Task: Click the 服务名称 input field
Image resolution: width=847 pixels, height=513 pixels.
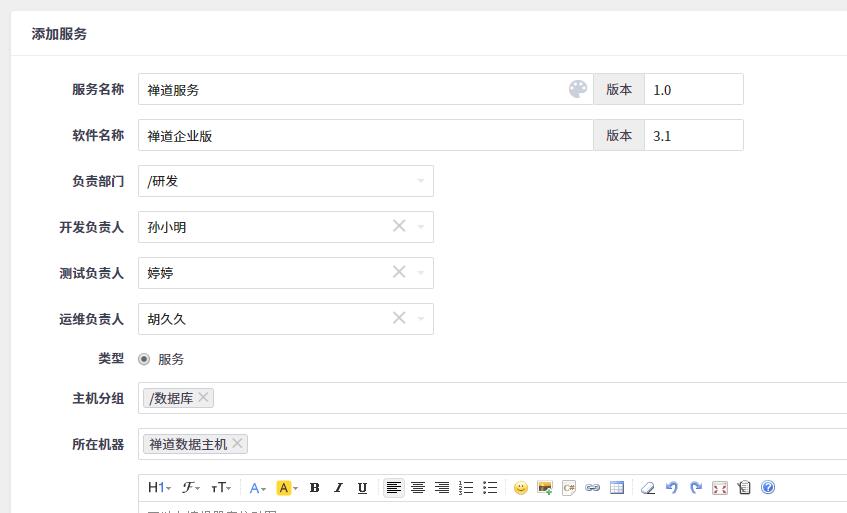Action: click(x=366, y=89)
